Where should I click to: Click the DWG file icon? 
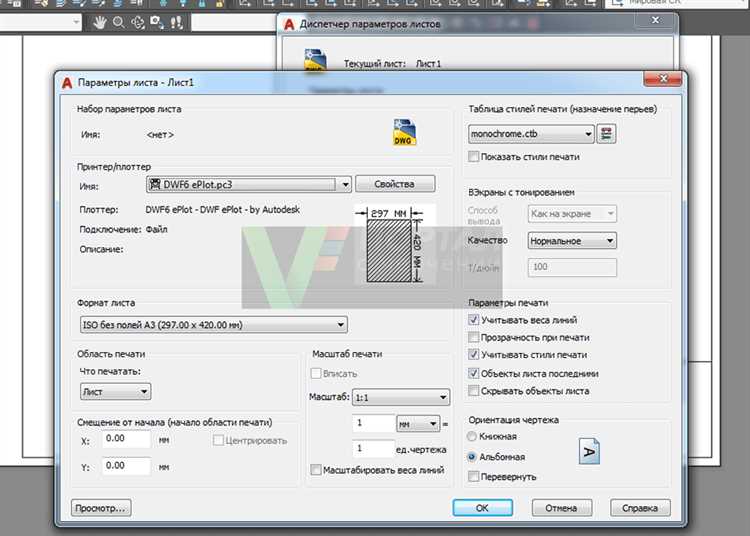(404, 133)
